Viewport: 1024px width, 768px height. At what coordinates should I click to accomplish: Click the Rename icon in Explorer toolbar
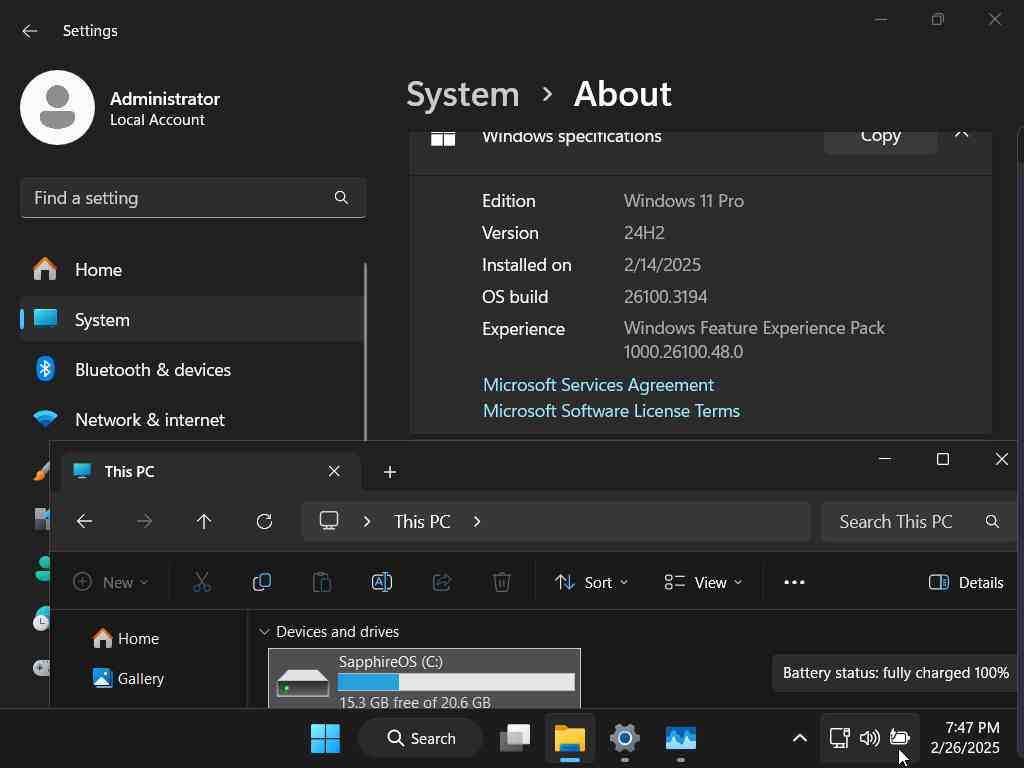(381, 582)
